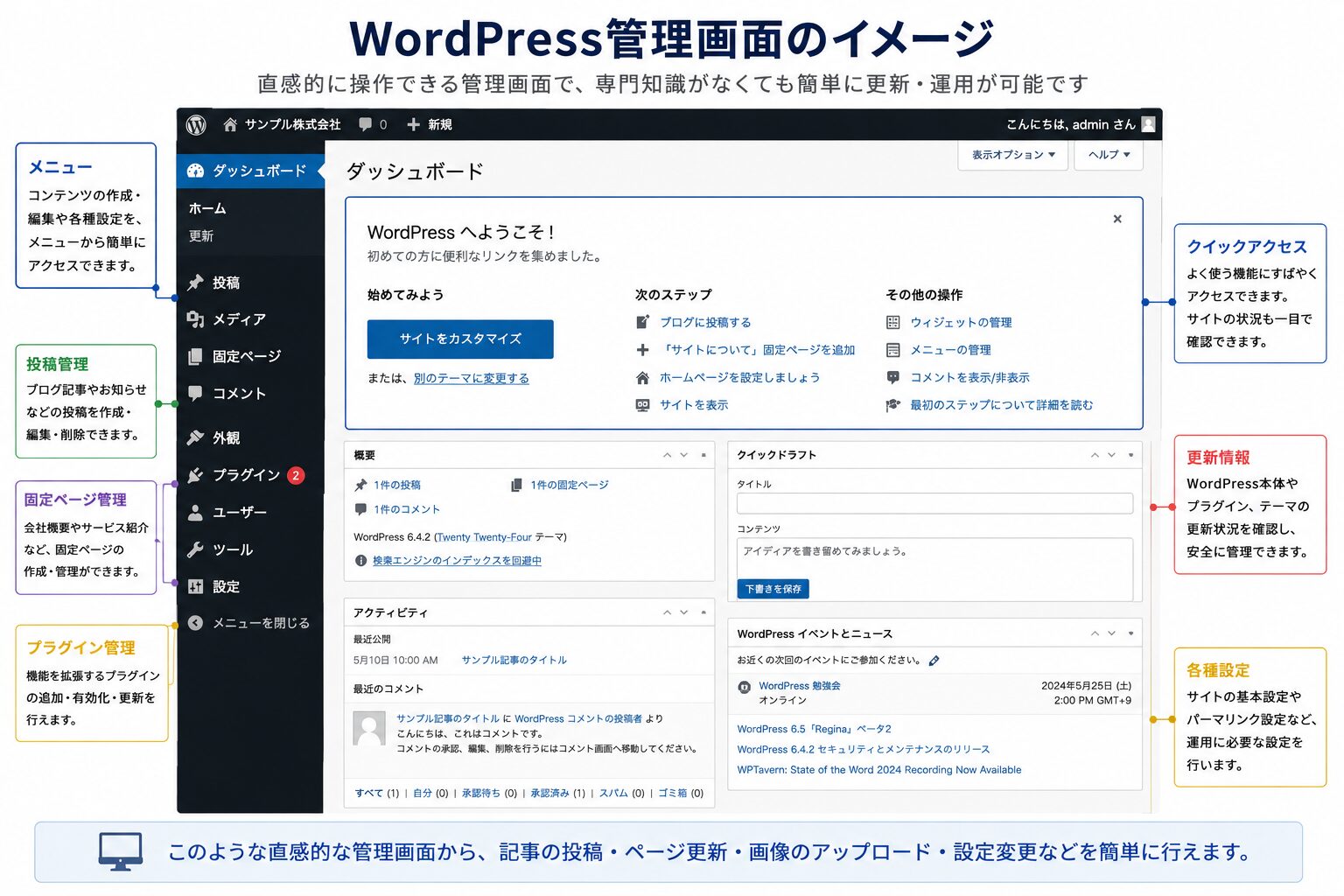Viewport: 1344px width, 896px height.
Task: Open the 1件のコメント link
Action: (x=407, y=509)
